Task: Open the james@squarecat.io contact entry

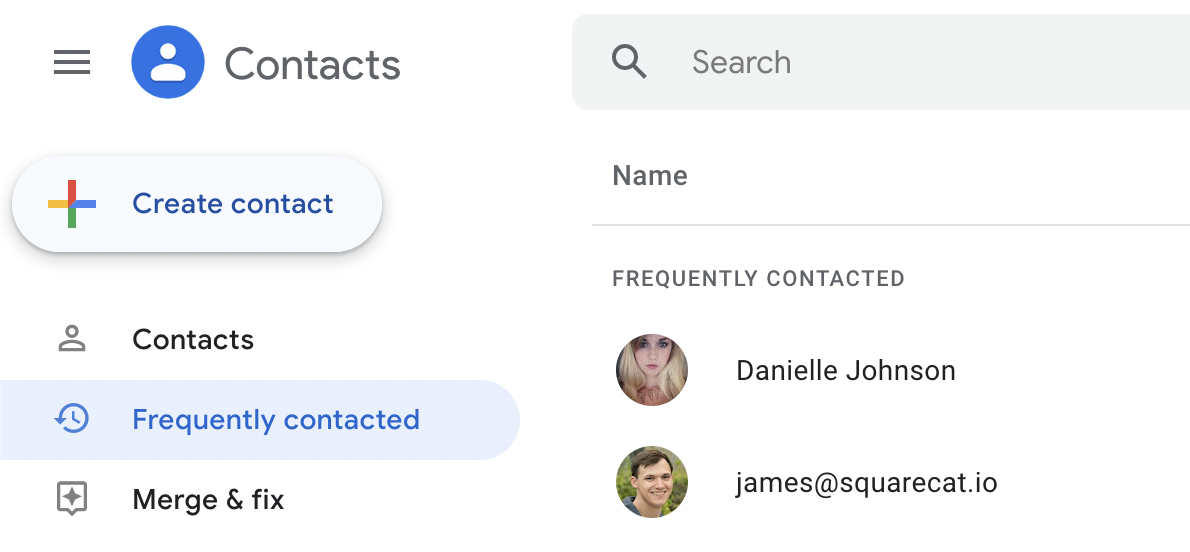Action: click(866, 483)
